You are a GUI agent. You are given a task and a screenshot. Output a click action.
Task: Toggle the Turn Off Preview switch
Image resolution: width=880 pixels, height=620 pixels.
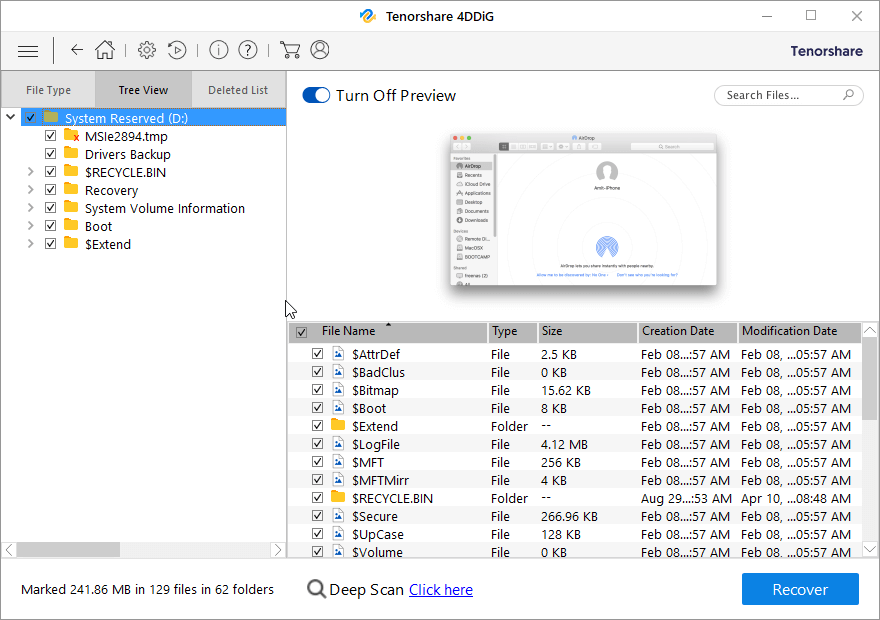point(316,95)
